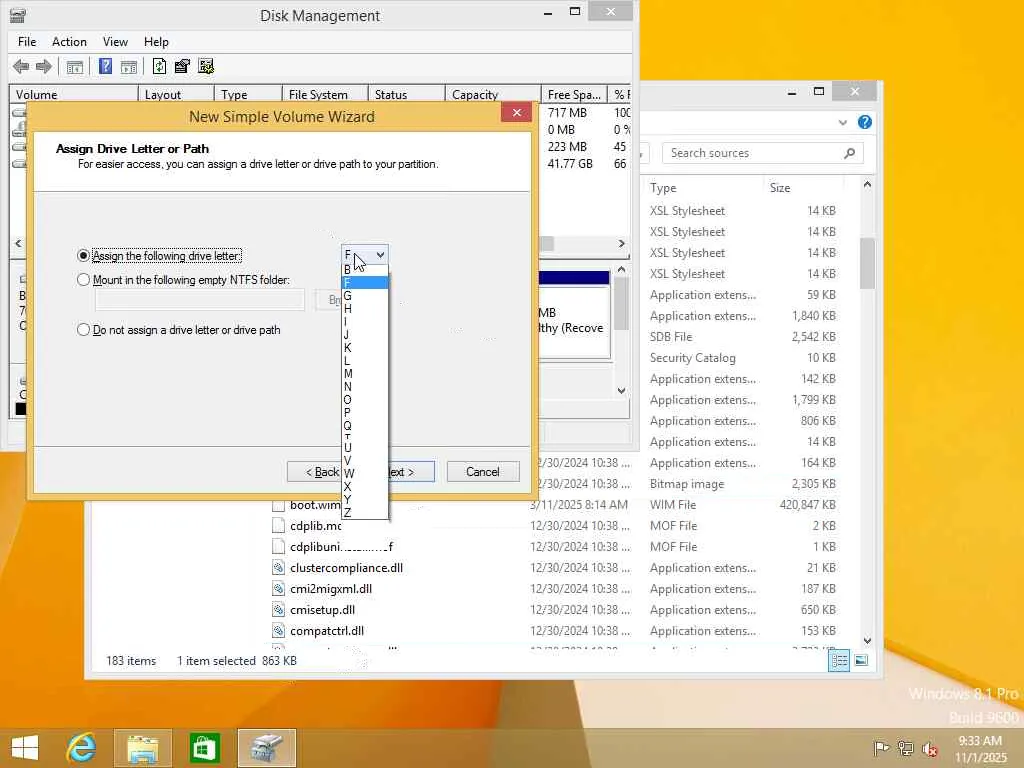Click the Back button in wizard
The width and height of the screenshot is (1024, 768).
point(314,472)
